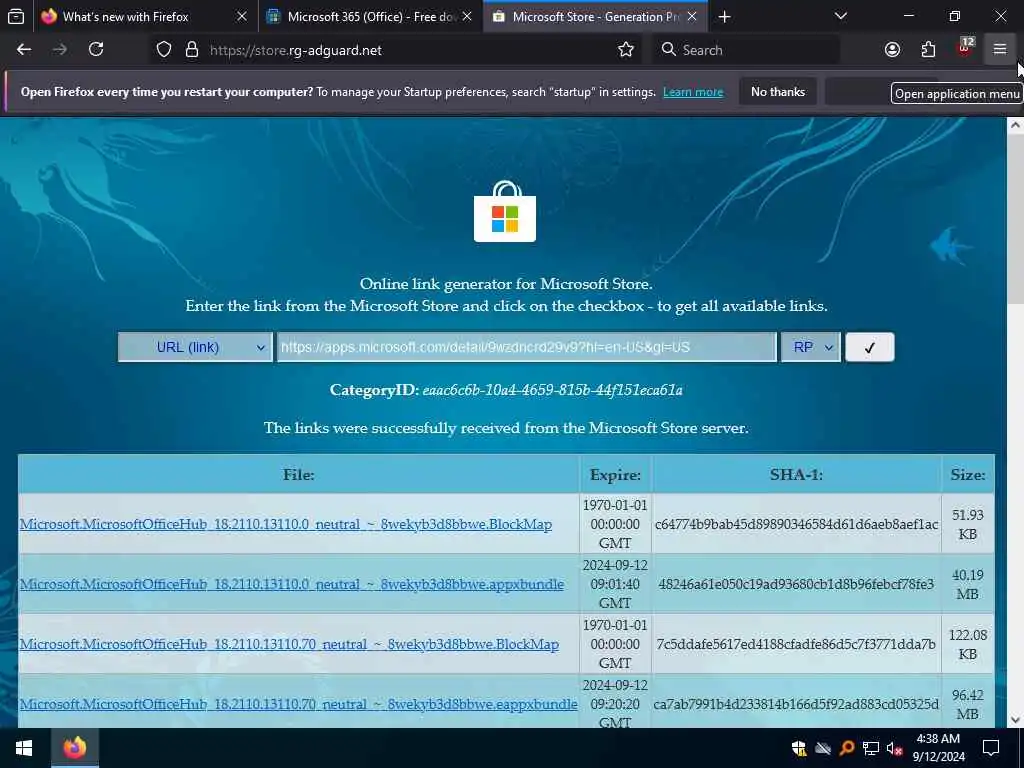The height and width of the screenshot is (768, 1024).
Task: Click the File: column header
Action: (x=298, y=475)
